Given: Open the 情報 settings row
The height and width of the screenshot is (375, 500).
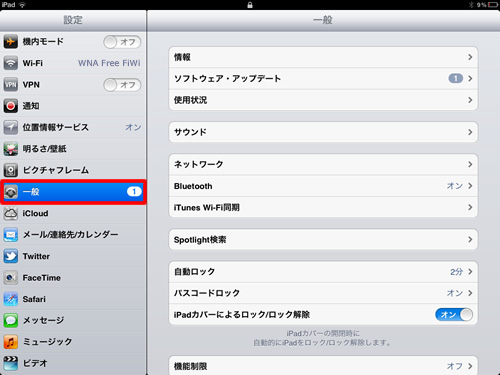Looking at the screenshot, I should pyautogui.click(x=323, y=57).
